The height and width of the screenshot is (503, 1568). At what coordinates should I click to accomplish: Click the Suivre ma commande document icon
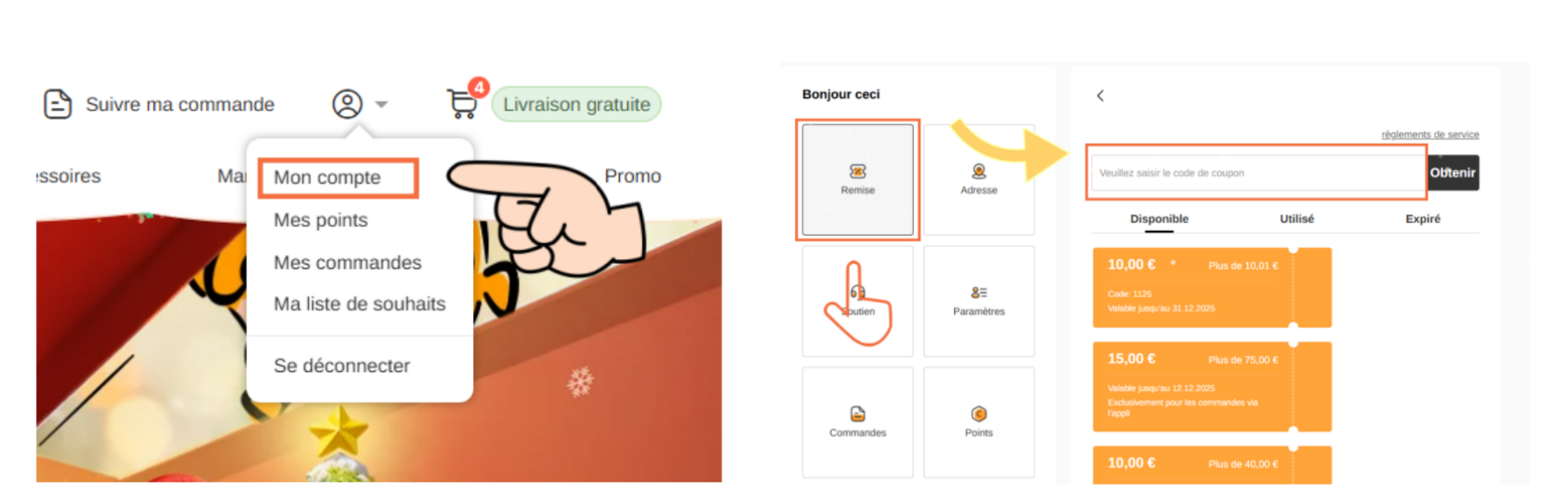pyautogui.click(x=57, y=104)
